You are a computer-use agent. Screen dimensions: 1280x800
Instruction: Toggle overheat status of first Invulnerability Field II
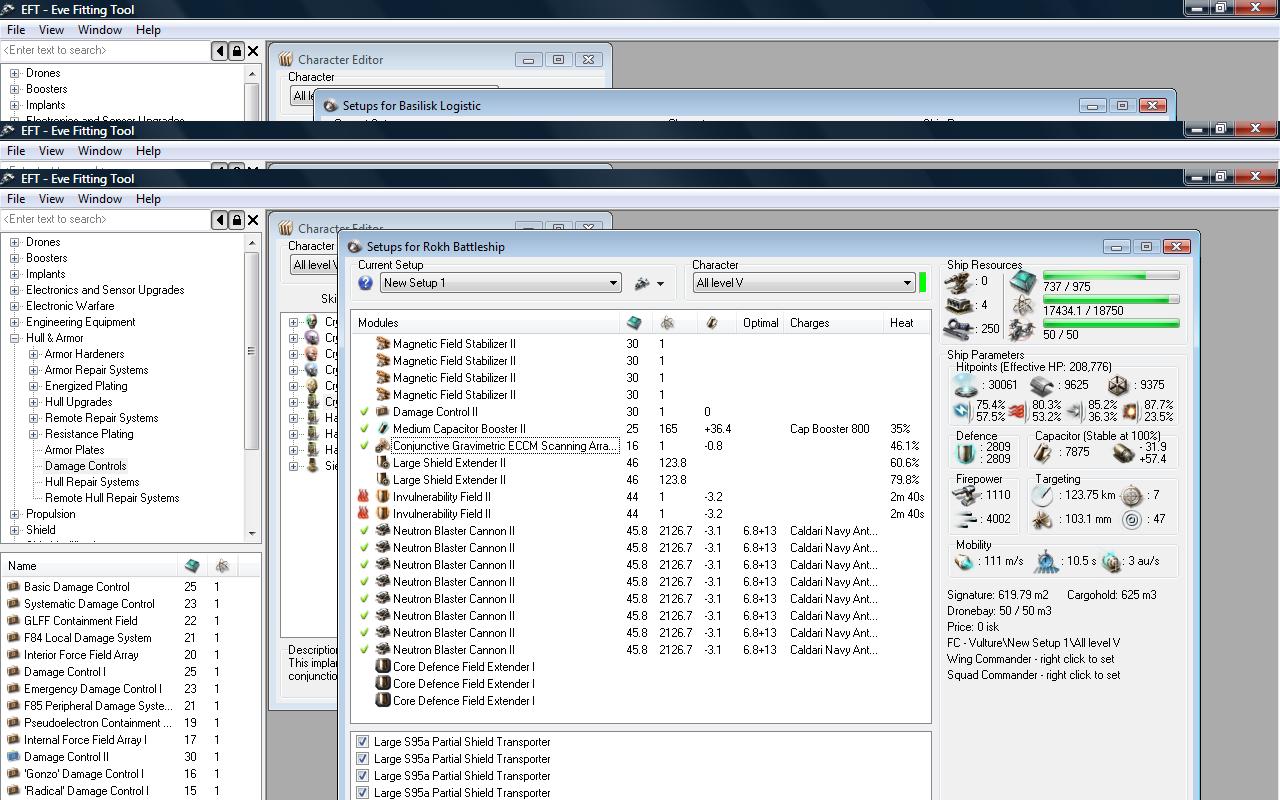point(364,497)
